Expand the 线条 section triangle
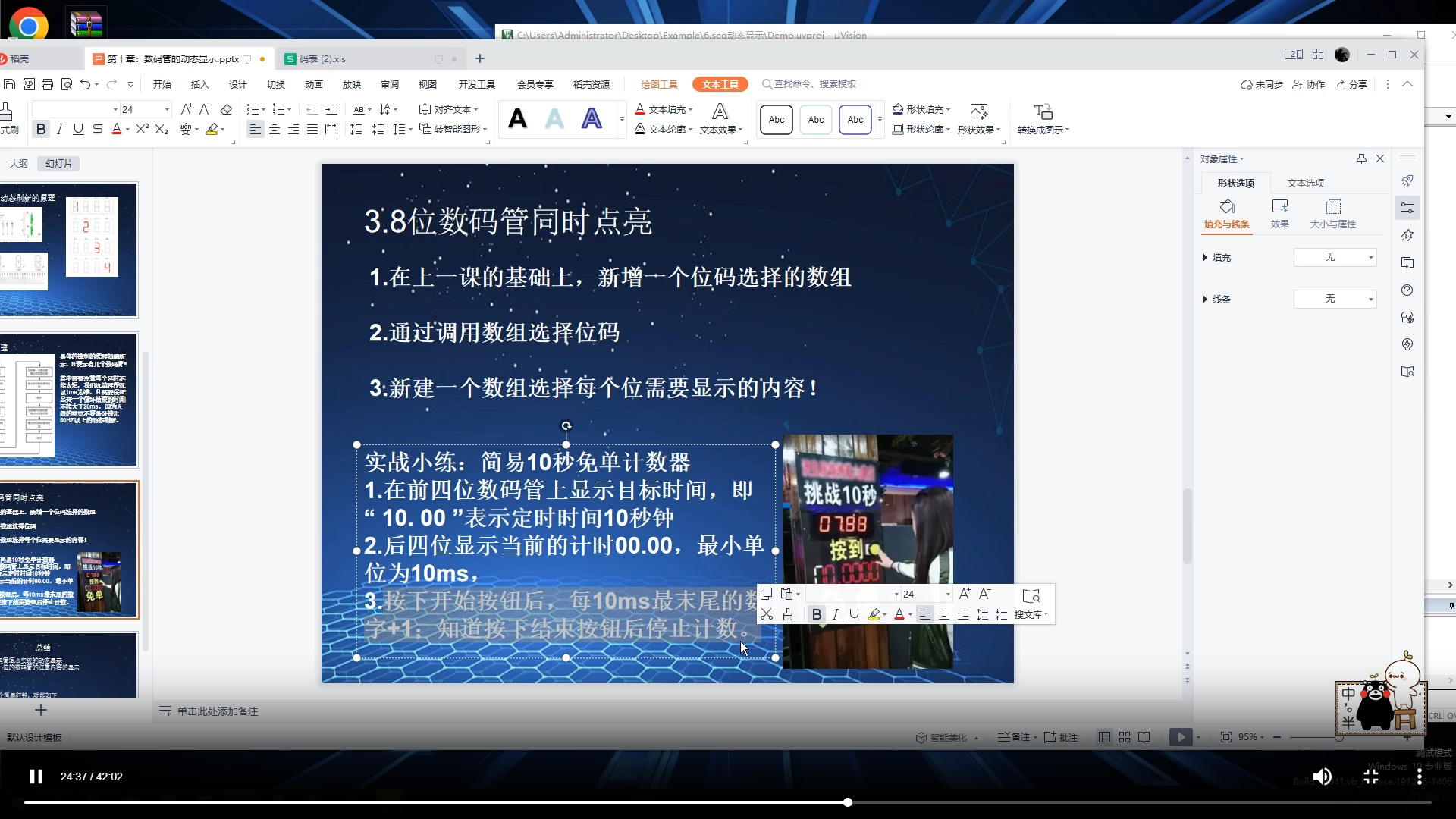The width and height of the screenshot is (1456, 819). 1205,299
